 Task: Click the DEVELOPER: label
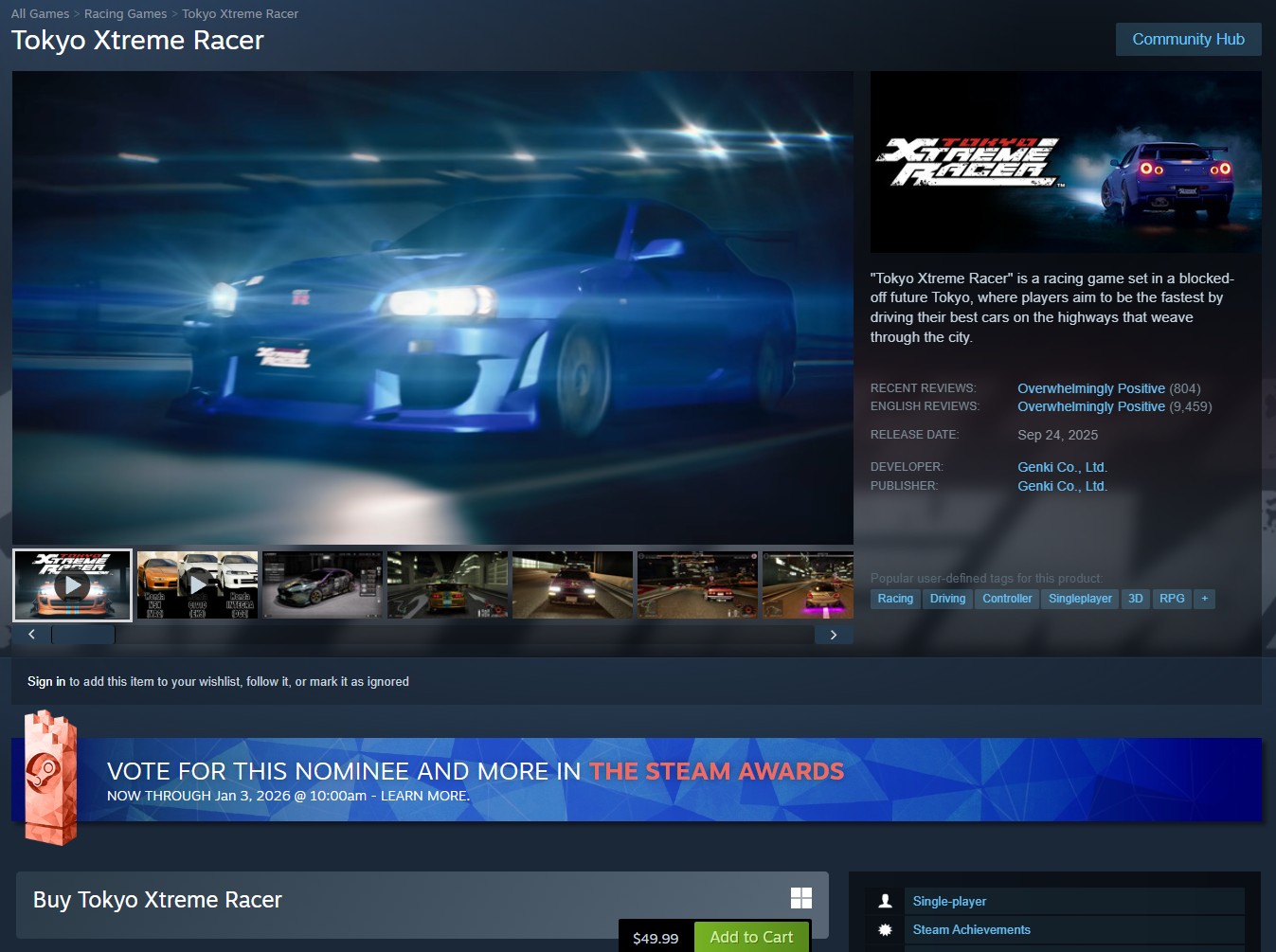pyautogui.click(x=907, y=467)
